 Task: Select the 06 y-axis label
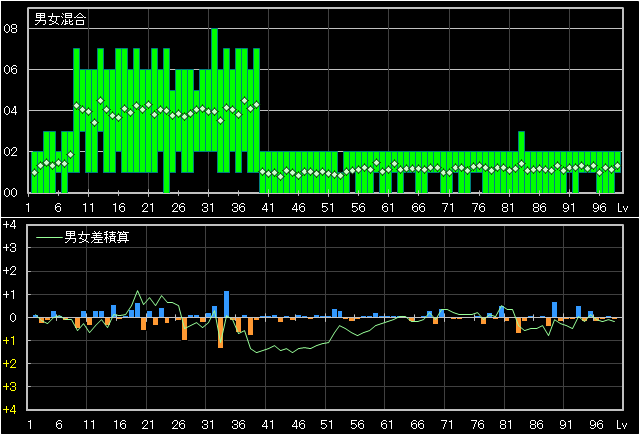pyautogui.click(x=10, y=70)
